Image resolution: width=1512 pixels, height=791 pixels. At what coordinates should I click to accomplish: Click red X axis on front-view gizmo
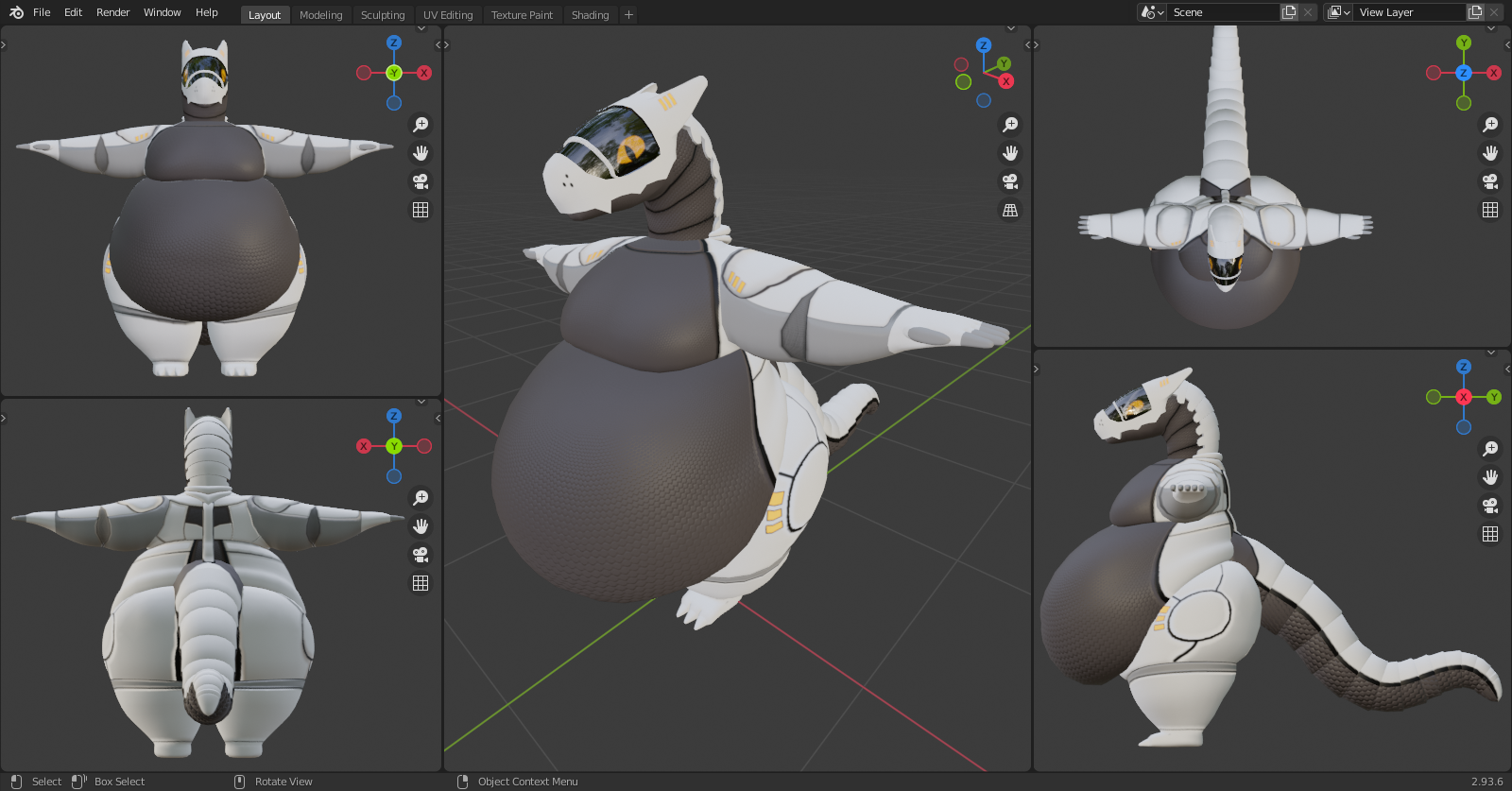coord(424,73)
